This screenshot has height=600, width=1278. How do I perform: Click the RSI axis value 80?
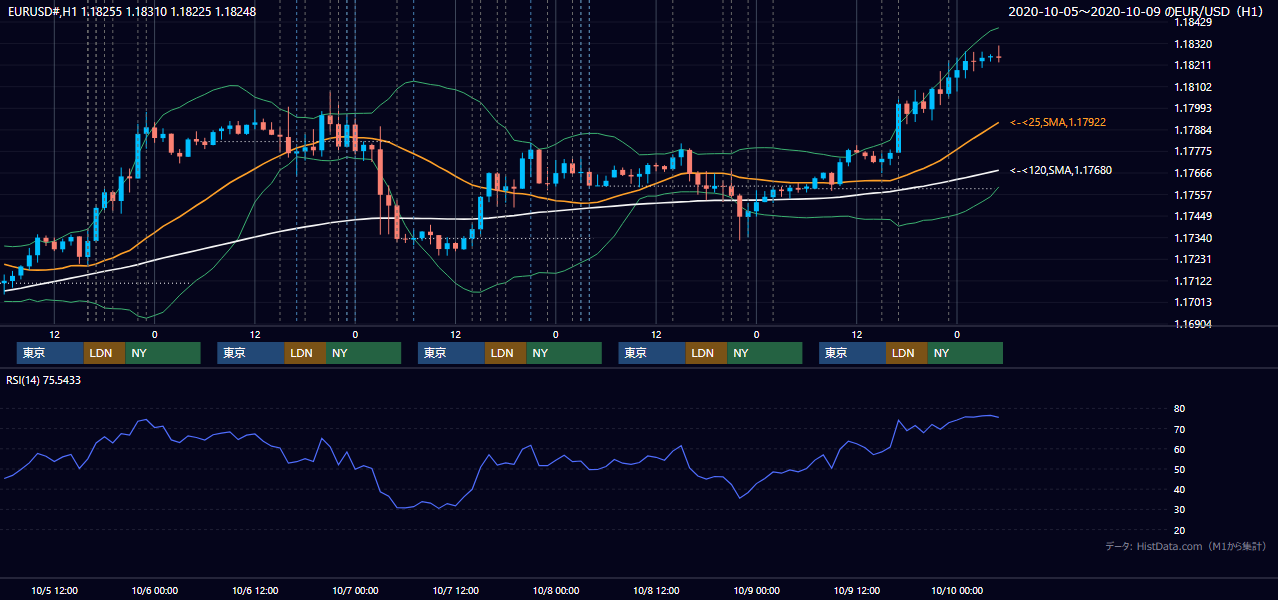click(1180, 409)
